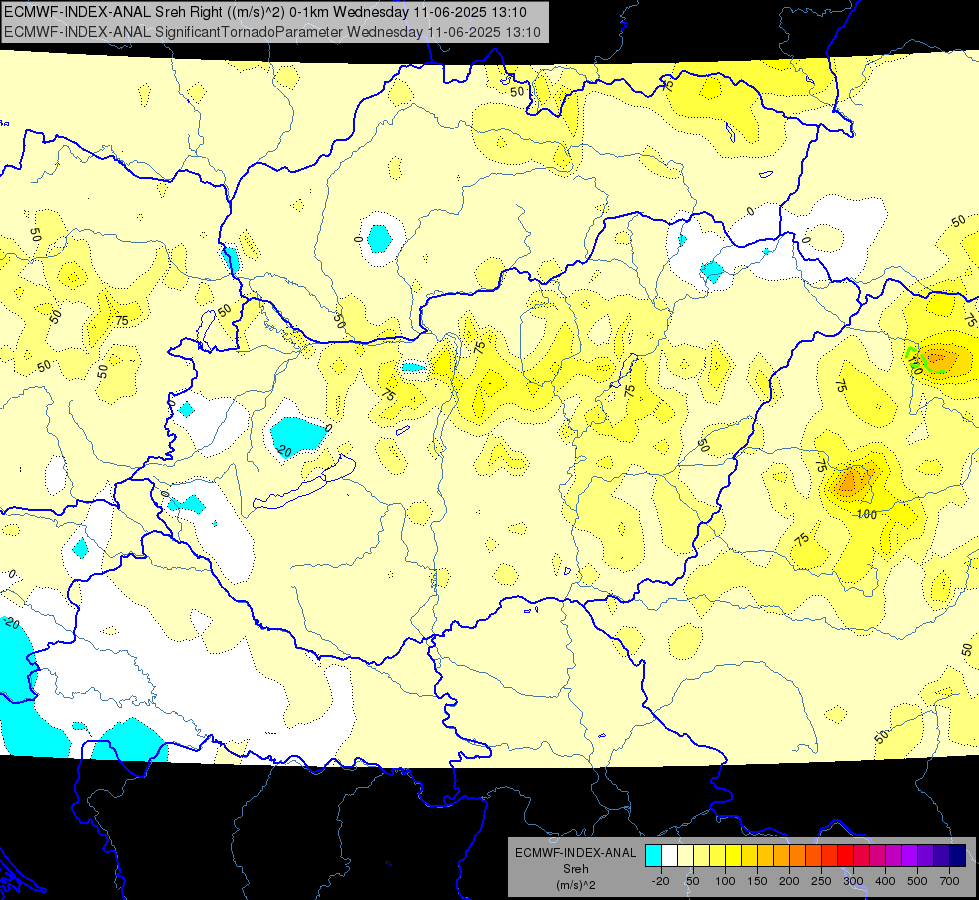
Task: Click the '(m/s)^2' unit label in legend
Action: pyautogui.click(x=575, y=885)
